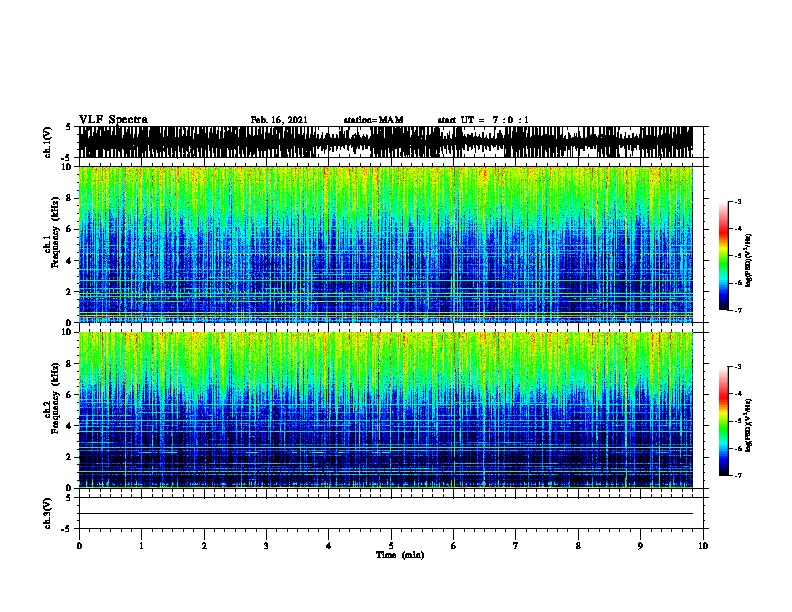Screen dimensions: 792x612
Task: Click the ch.2 colorbar log(PSD) unit label
Action: [x=748, y=426]
